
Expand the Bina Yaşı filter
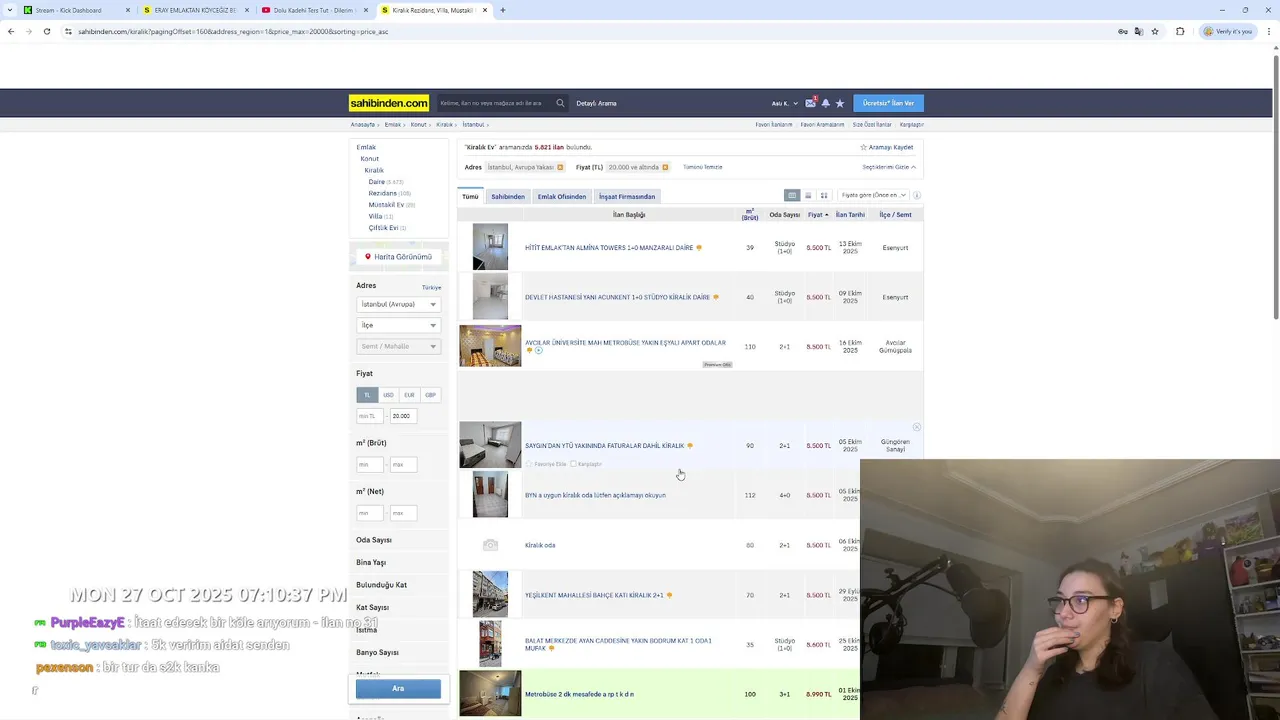click(371, 562)
